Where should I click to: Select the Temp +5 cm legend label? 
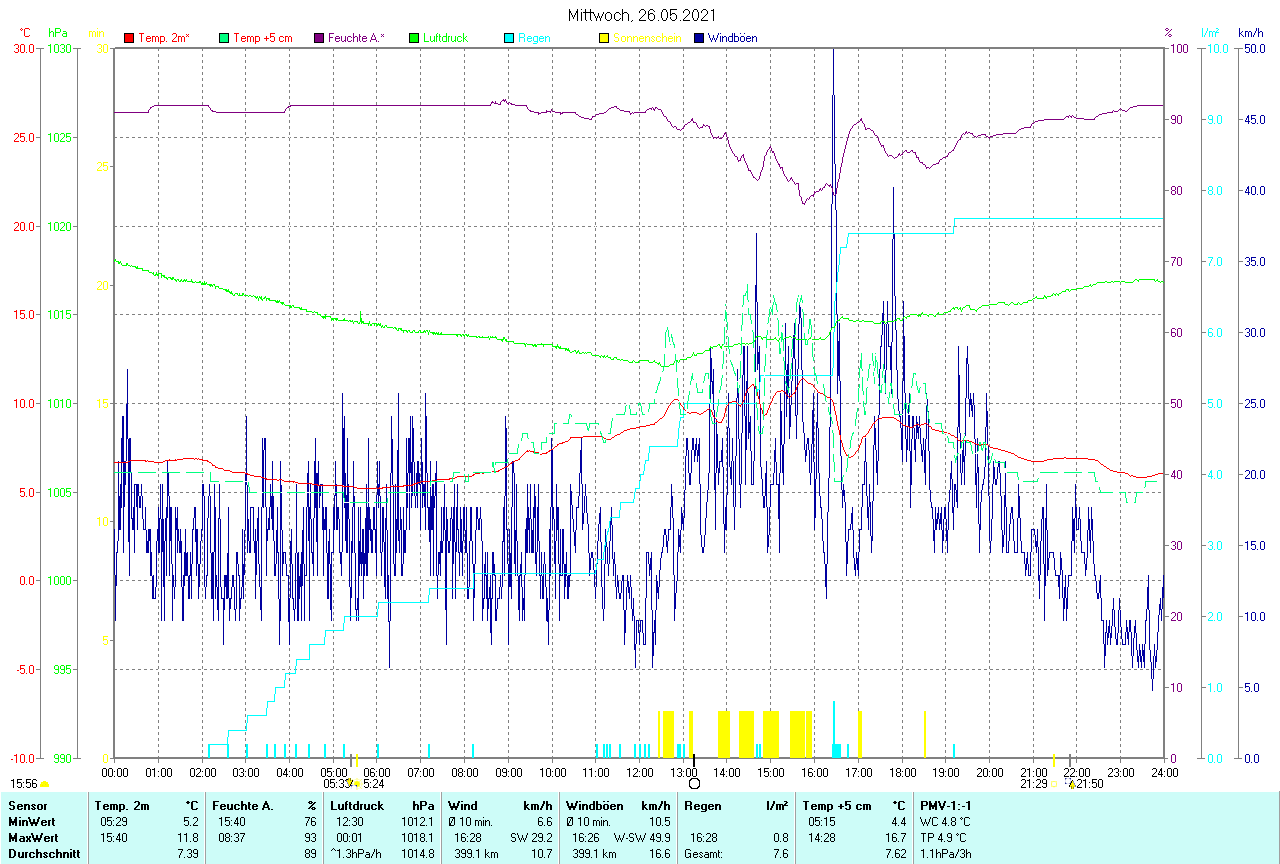[263, 38]
